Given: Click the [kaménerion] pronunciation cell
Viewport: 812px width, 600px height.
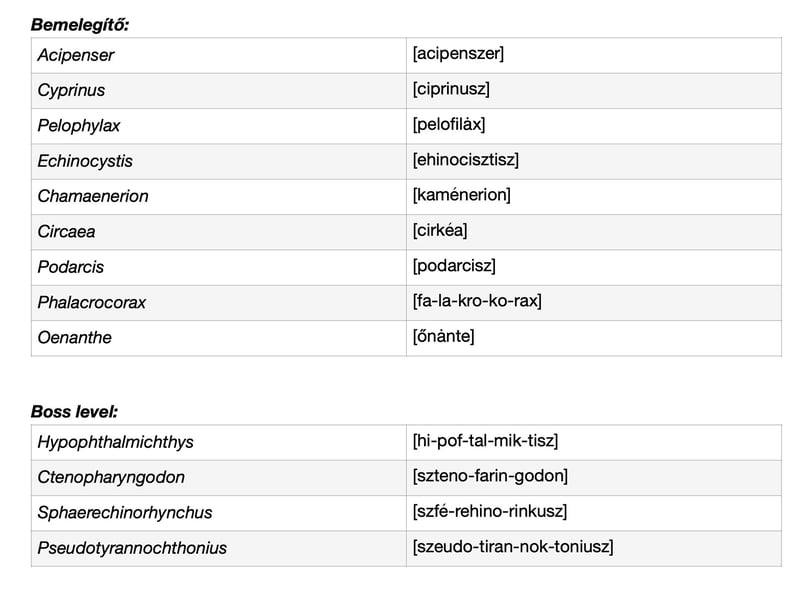Looking at the screenshot, I should coord(461,195).
